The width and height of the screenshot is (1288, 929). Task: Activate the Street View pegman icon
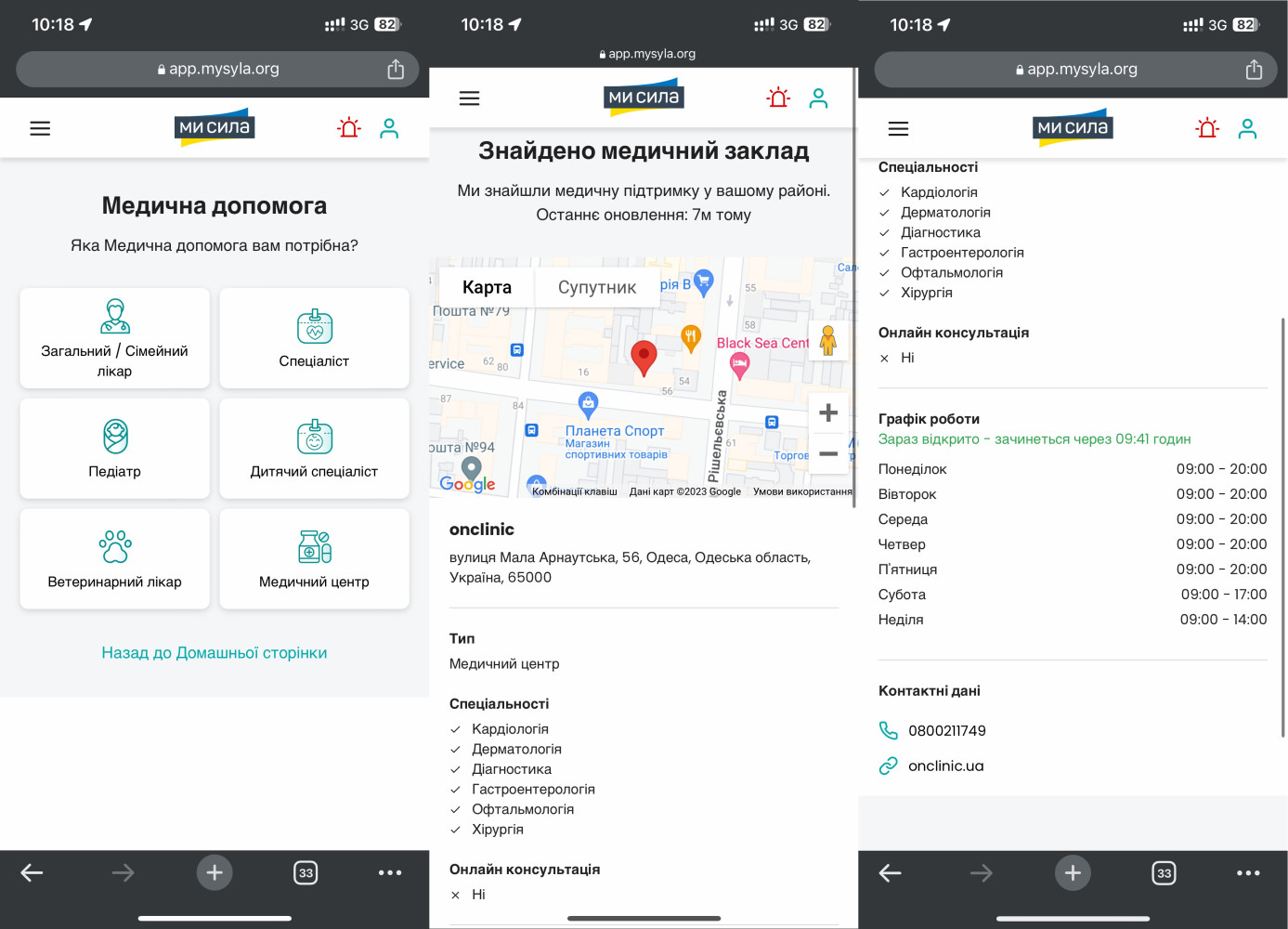point(828,341)
